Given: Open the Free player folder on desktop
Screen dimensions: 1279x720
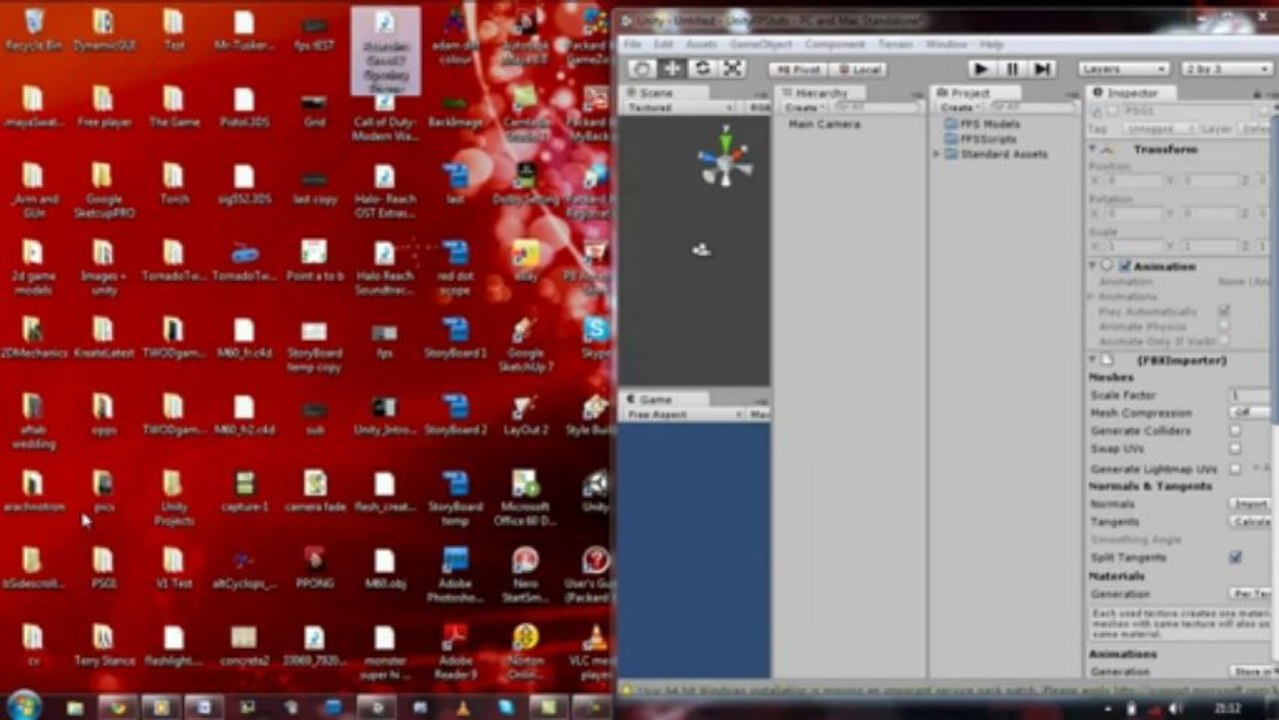Looking at the screenshot, I should (x=104, y=107).
